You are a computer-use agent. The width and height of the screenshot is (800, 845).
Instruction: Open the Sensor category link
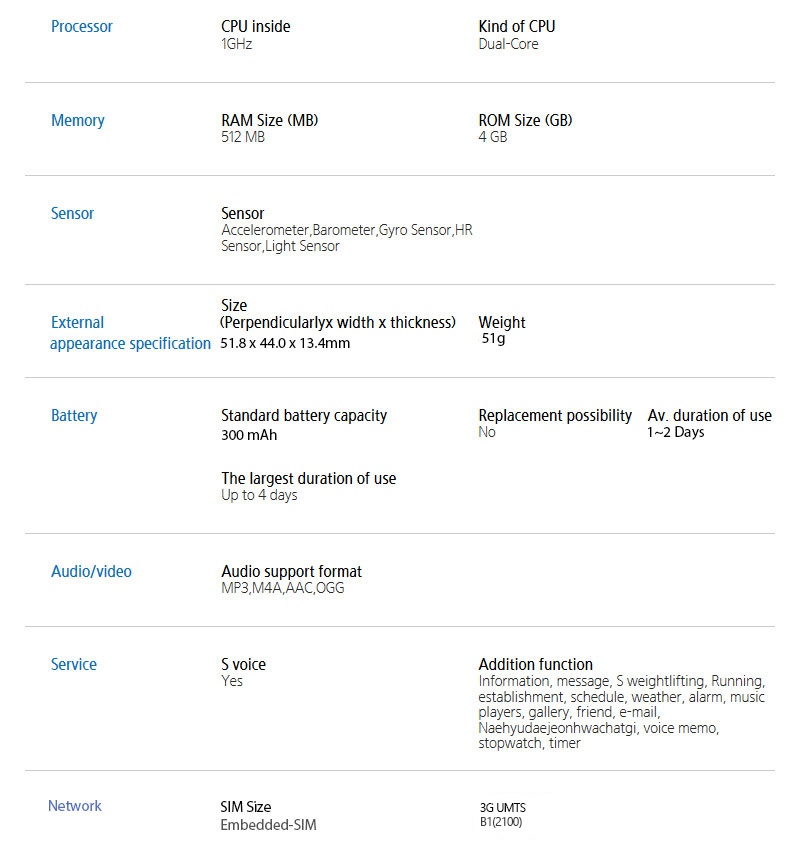point(73,214)
